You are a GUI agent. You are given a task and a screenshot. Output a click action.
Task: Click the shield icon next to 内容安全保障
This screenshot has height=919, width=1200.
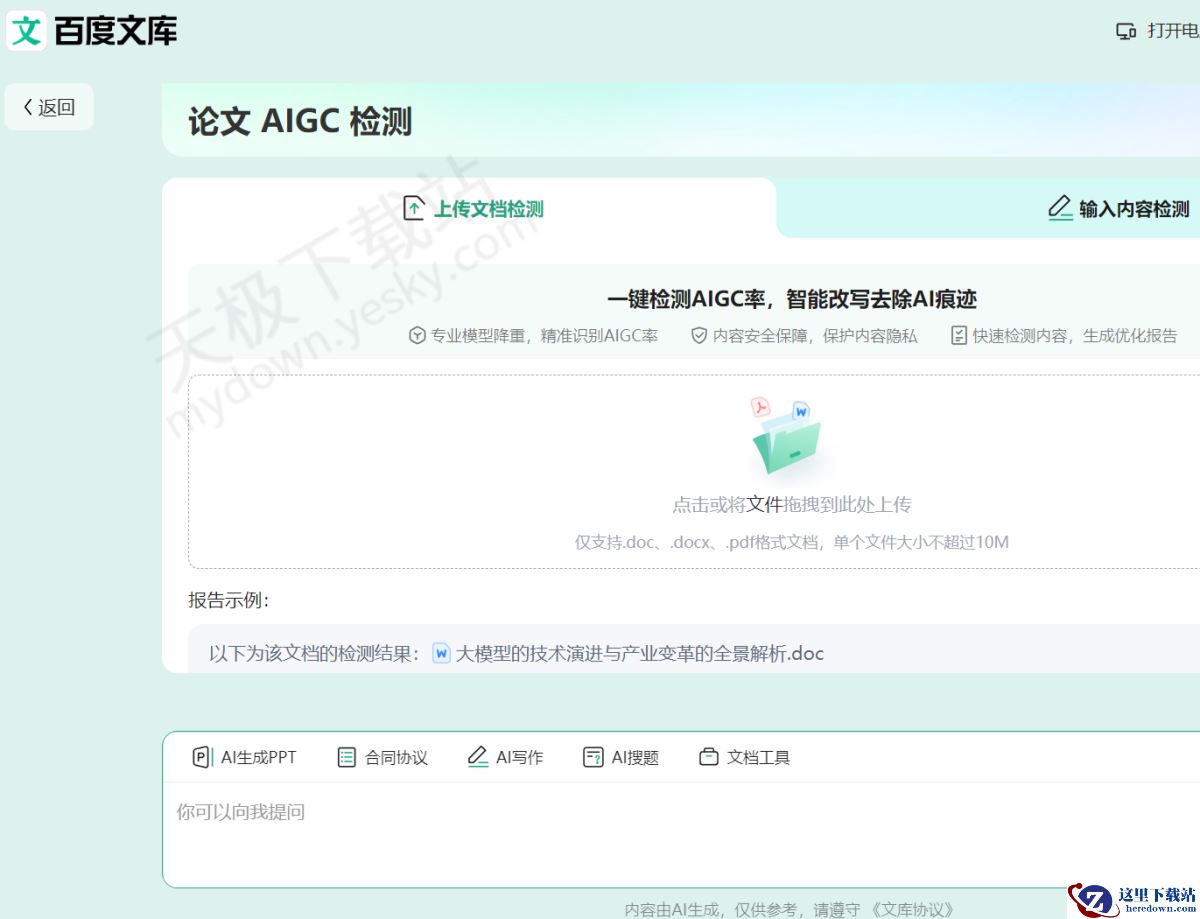tap(698, 335)
